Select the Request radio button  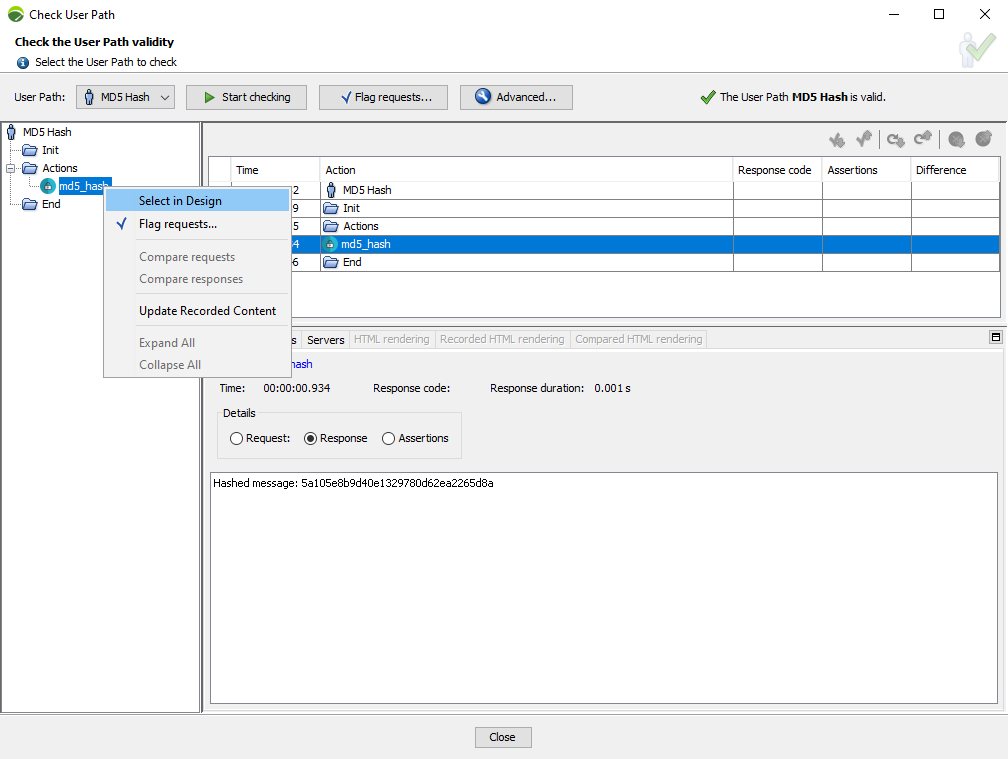pyautogui.click(x=236, y=438)
